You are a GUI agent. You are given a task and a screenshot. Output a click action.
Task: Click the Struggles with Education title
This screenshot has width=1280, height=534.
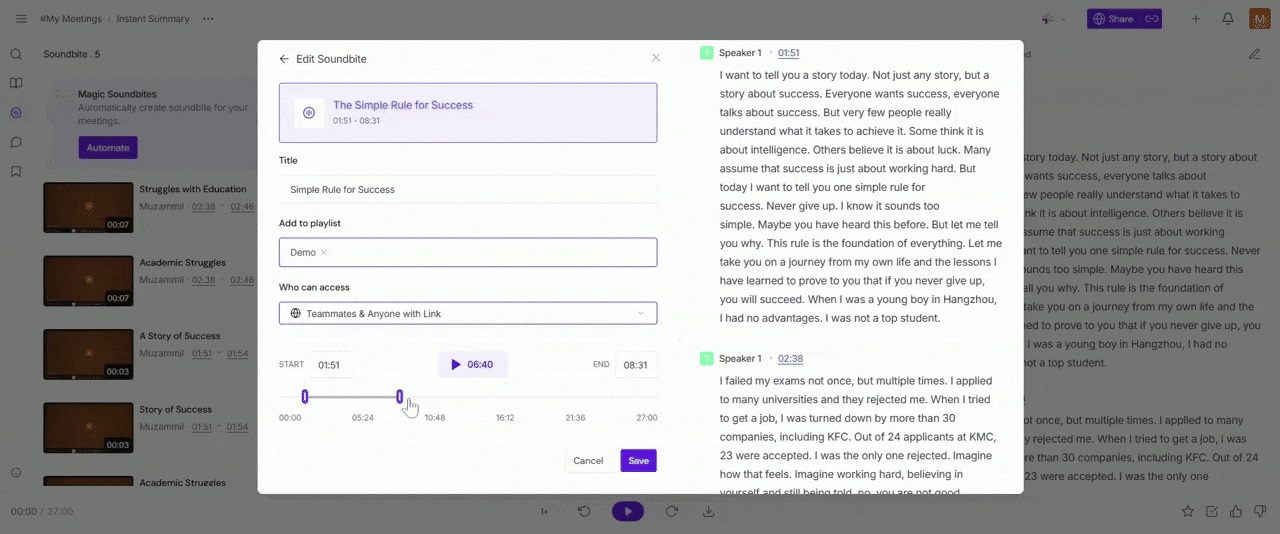click(193, 189)
